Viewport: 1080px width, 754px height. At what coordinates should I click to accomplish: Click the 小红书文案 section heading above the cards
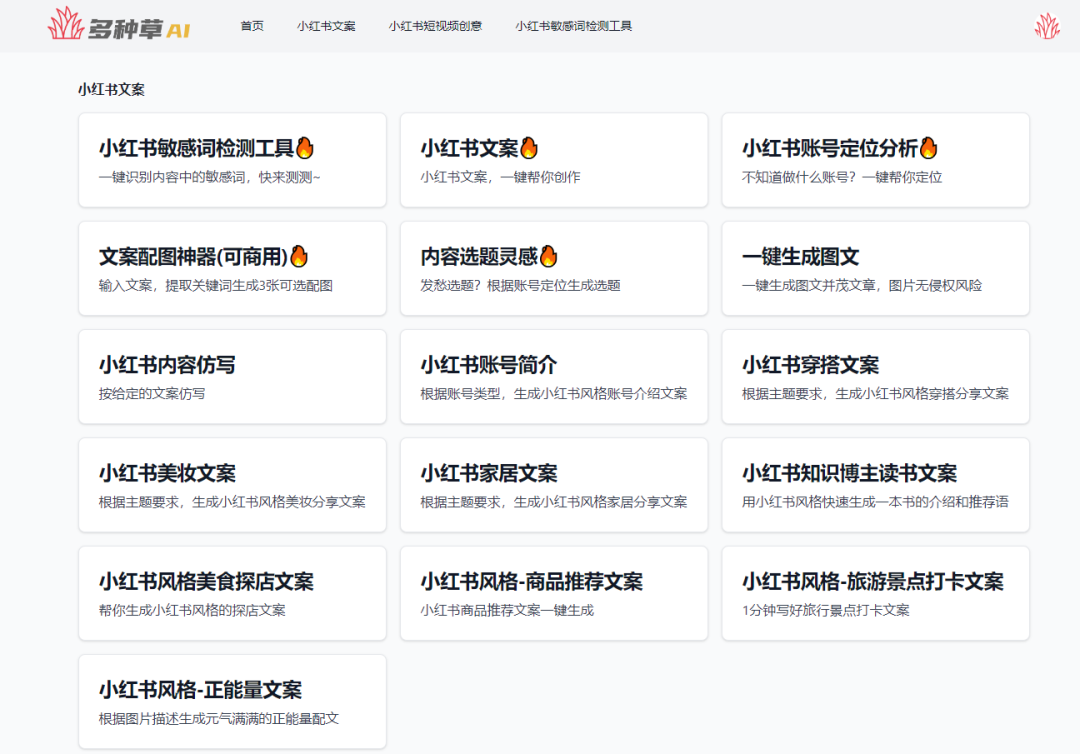click(111, 90)
